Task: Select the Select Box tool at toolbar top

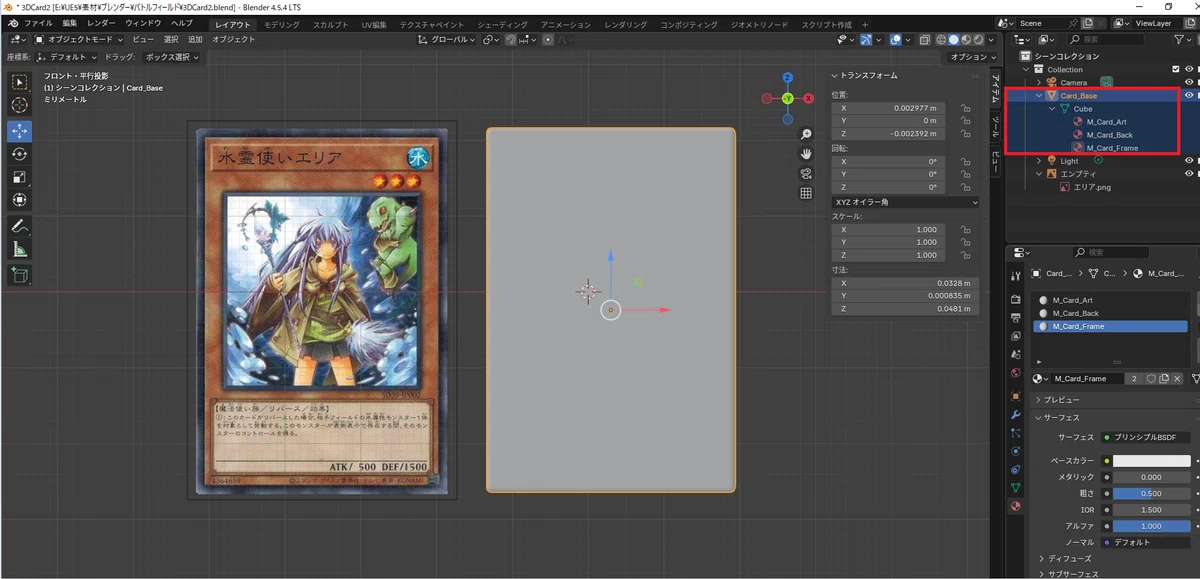Action: (x=20, y=82)
